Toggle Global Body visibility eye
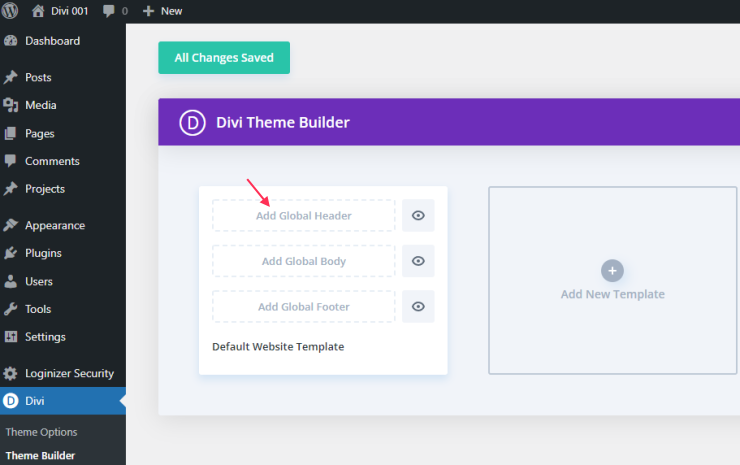Viewport: 740px width, 465px height. [x=418, y=261]
